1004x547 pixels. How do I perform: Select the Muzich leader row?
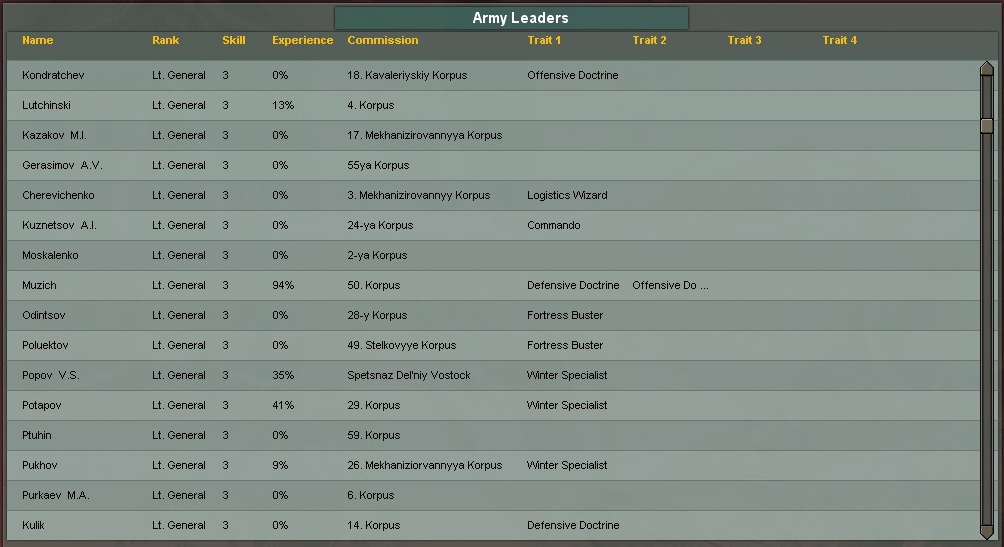pos(40,285)
